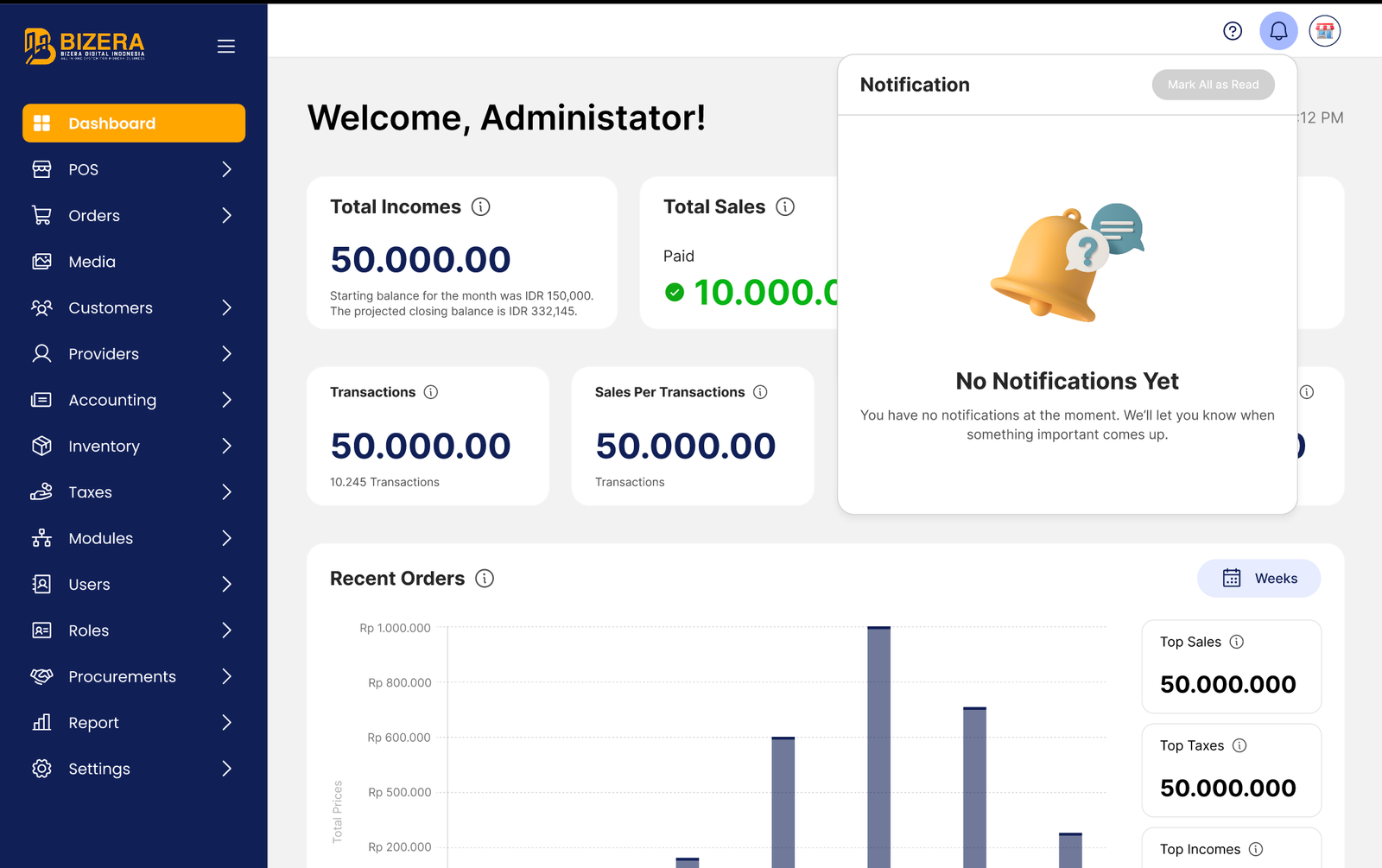Expand the Providers submenu chevron
Image resolution: width=1382 pixels, height=868 pixels.
click(226, 353)
